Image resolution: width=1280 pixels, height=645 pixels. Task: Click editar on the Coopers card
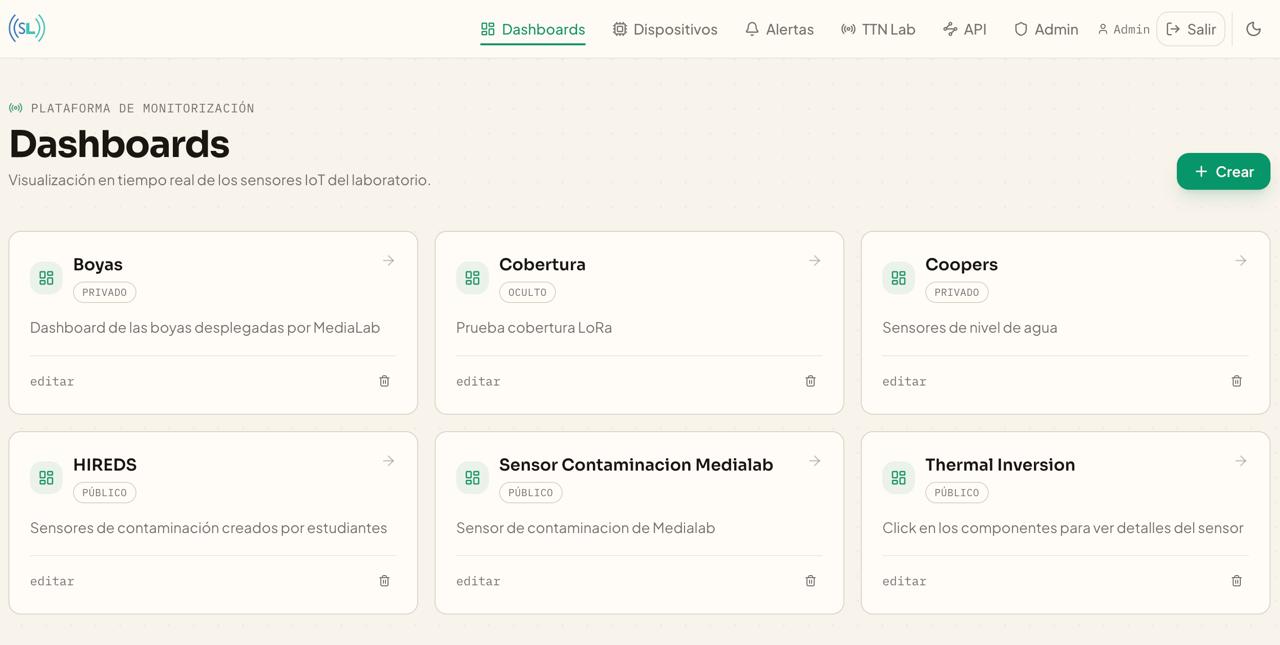coord(904,381)
